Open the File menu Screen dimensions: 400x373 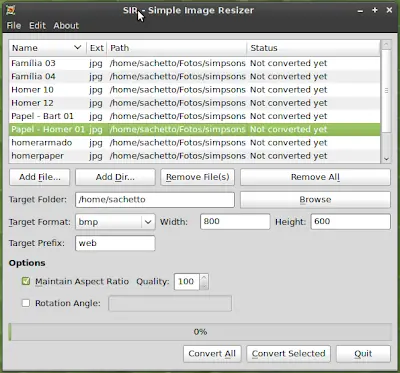coord(14,26)
